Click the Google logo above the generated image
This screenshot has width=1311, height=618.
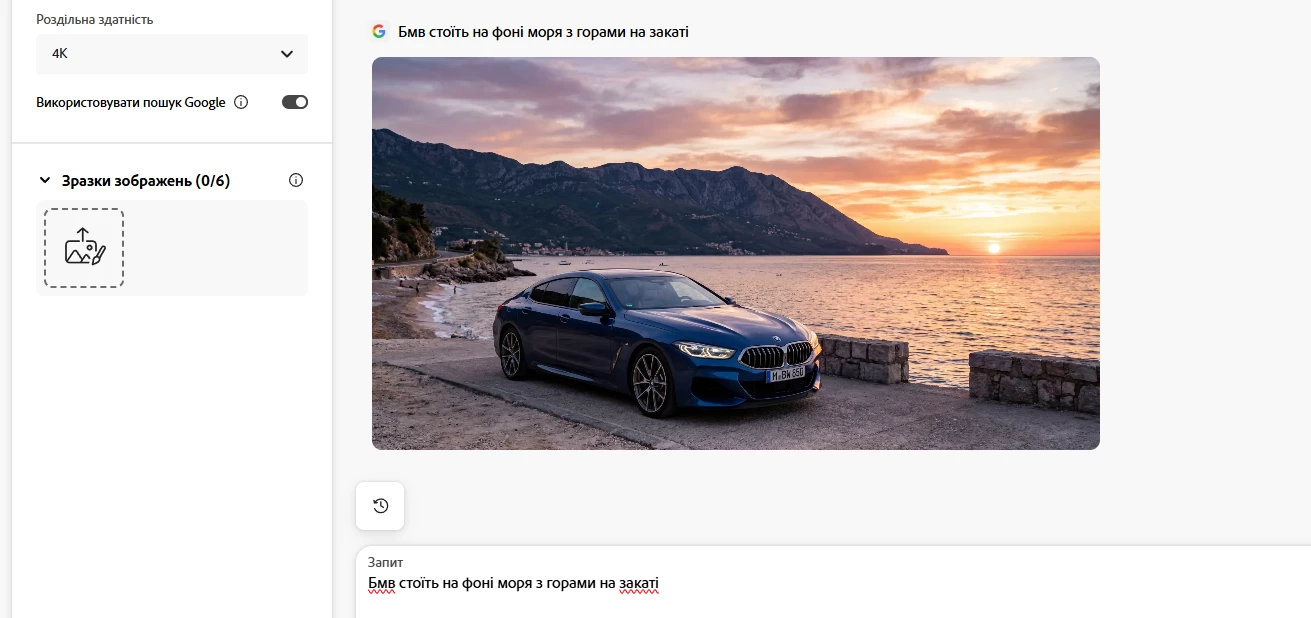[x=379, y=32]
